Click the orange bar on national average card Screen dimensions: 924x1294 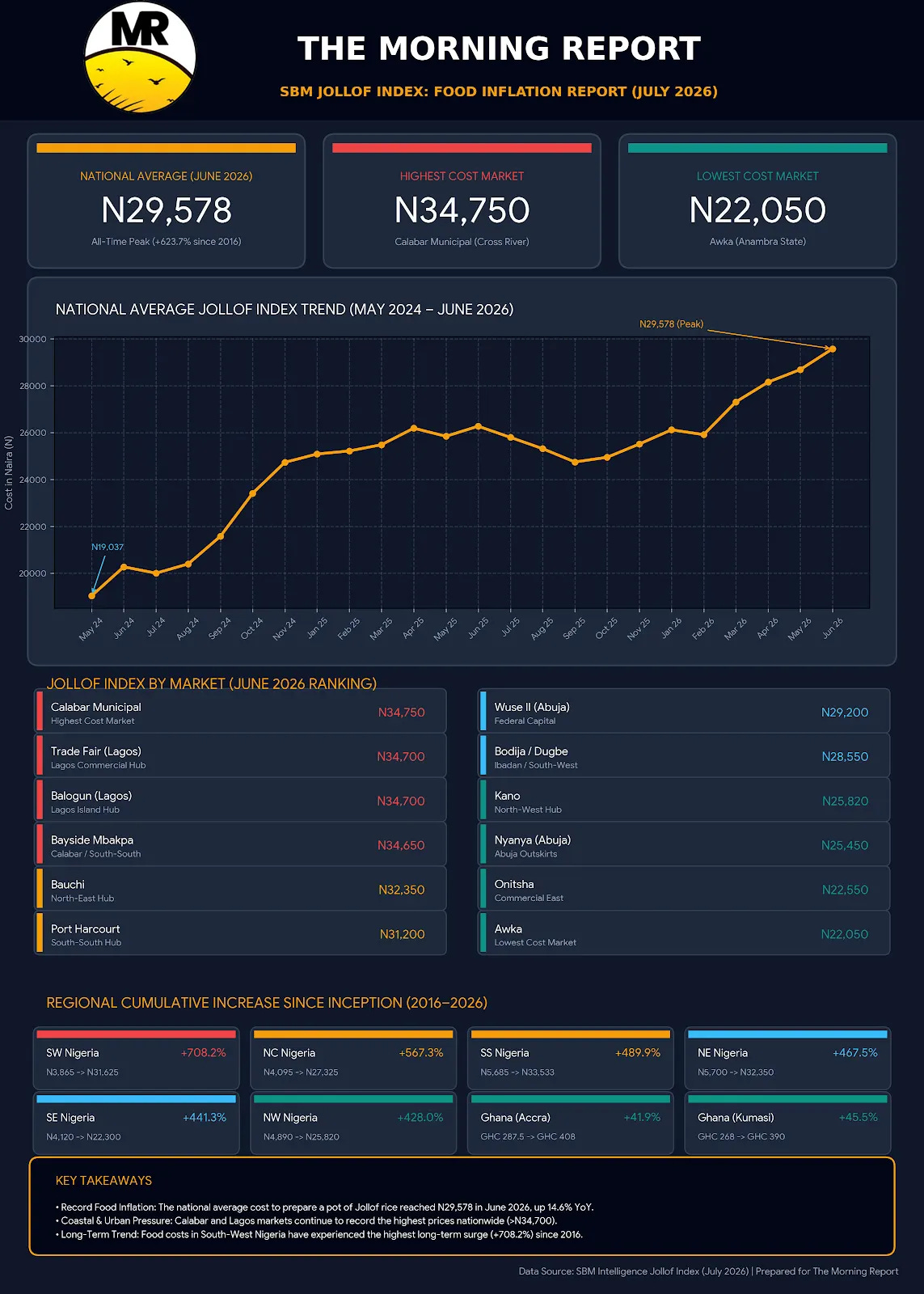(x=167, y=148)
